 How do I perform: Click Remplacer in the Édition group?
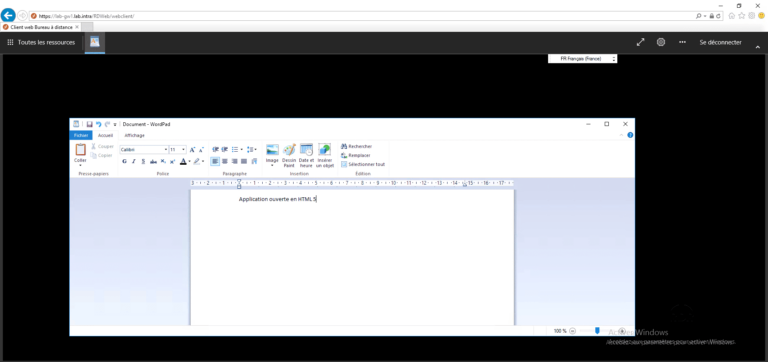[356, 155]
